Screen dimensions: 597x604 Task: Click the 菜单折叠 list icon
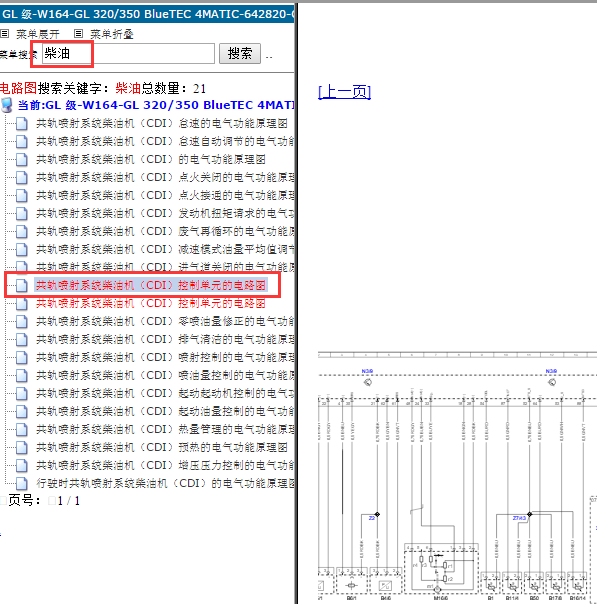point(78,34)
